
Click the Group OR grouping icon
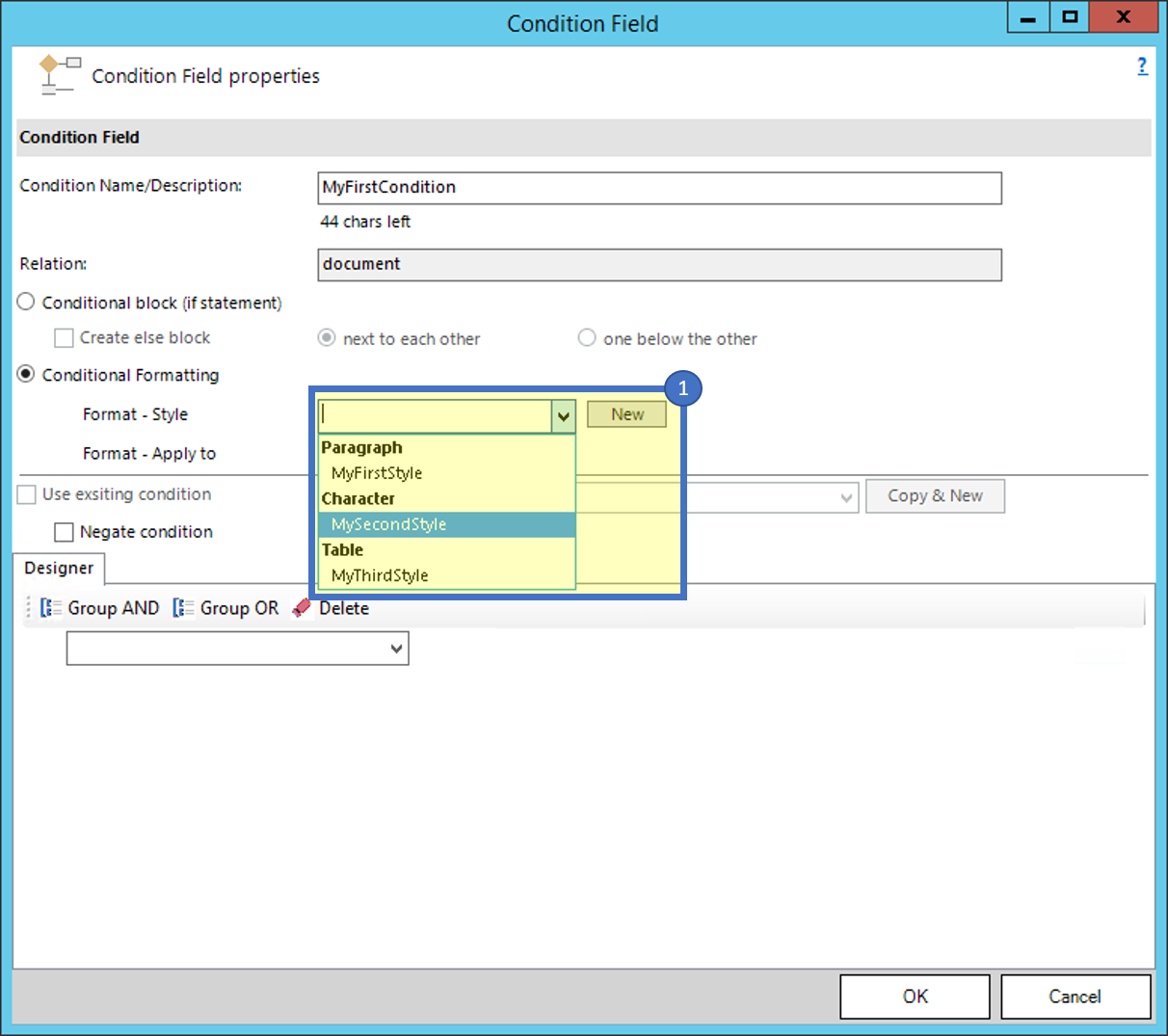tap(181, 607)
